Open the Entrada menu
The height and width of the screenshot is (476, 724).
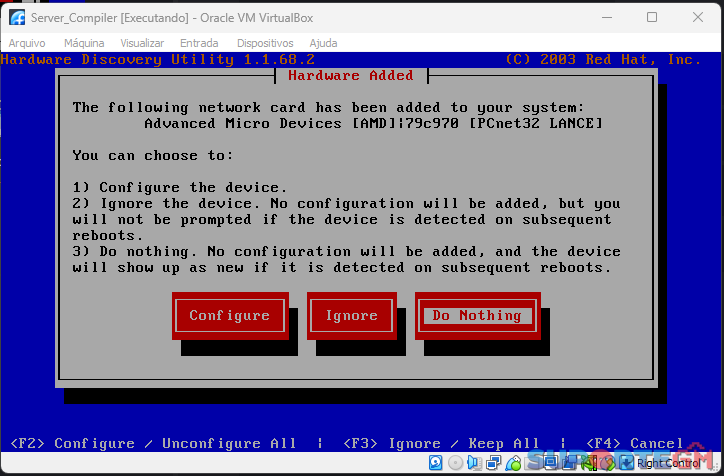coord(199,43)
